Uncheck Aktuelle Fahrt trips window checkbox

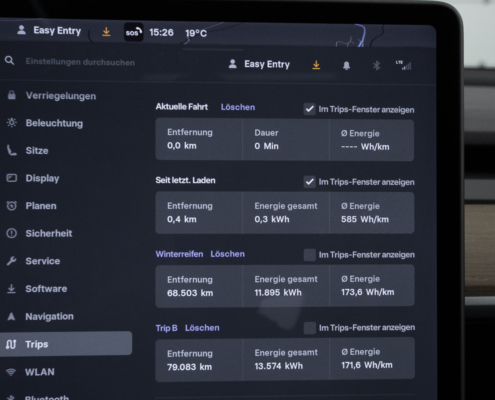[309, 109]
